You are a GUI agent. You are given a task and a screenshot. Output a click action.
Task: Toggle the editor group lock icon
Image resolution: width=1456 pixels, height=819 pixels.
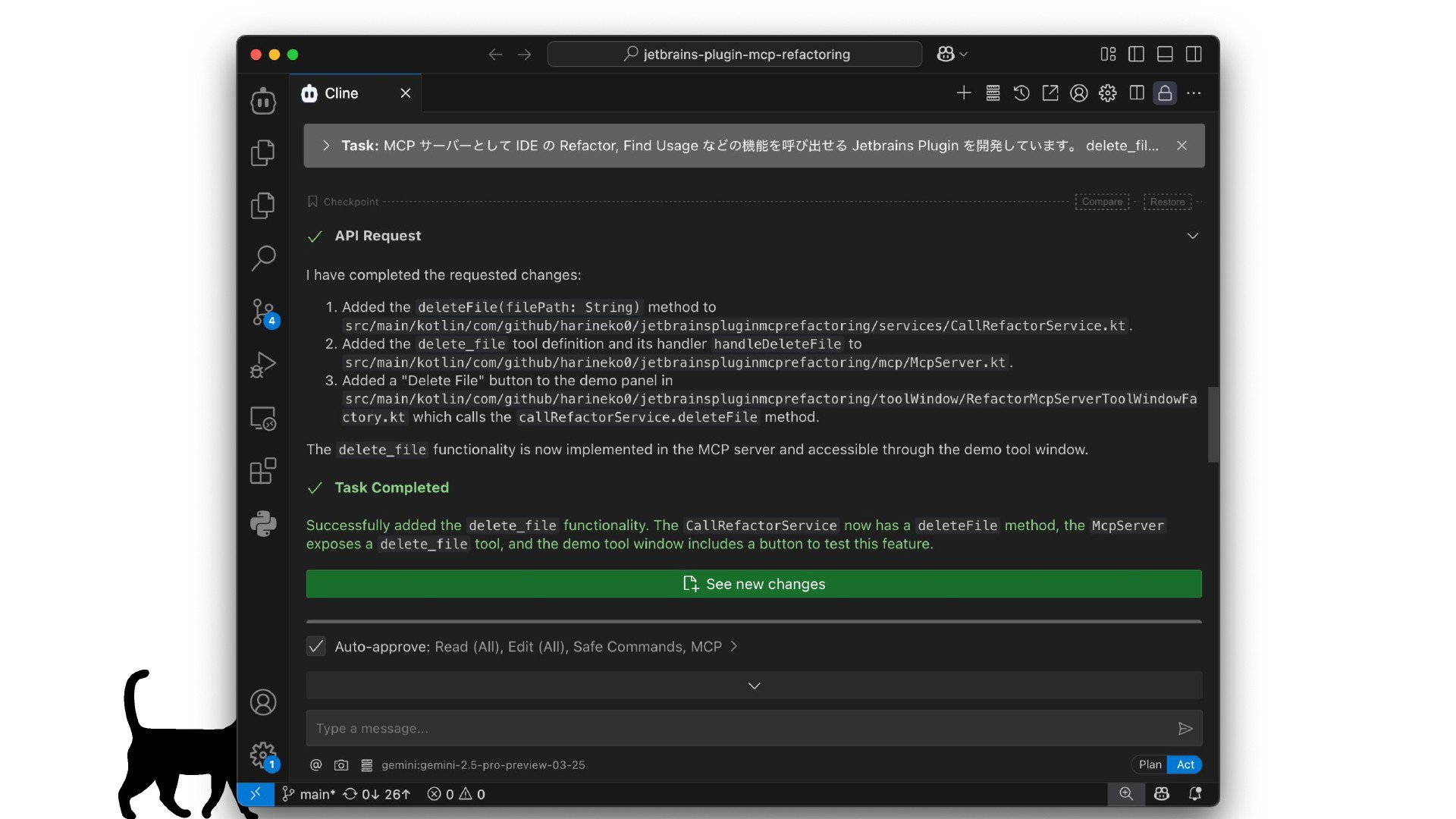1165,93
